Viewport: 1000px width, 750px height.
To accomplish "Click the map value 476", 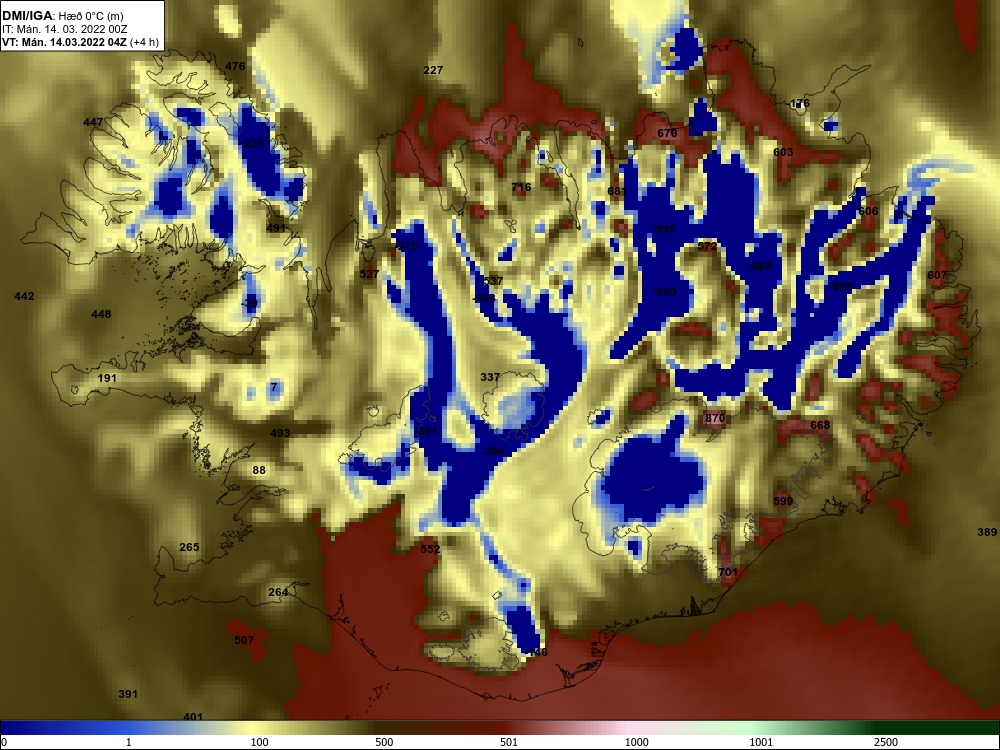I will pyautogui.click(x=235, y=66).
